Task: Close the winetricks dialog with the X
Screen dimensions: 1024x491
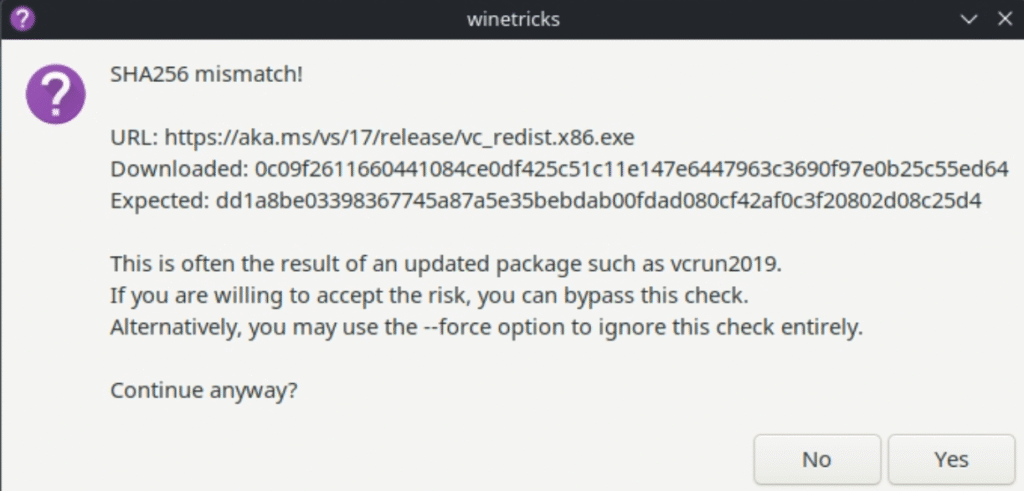Action: pos(1005,19)
